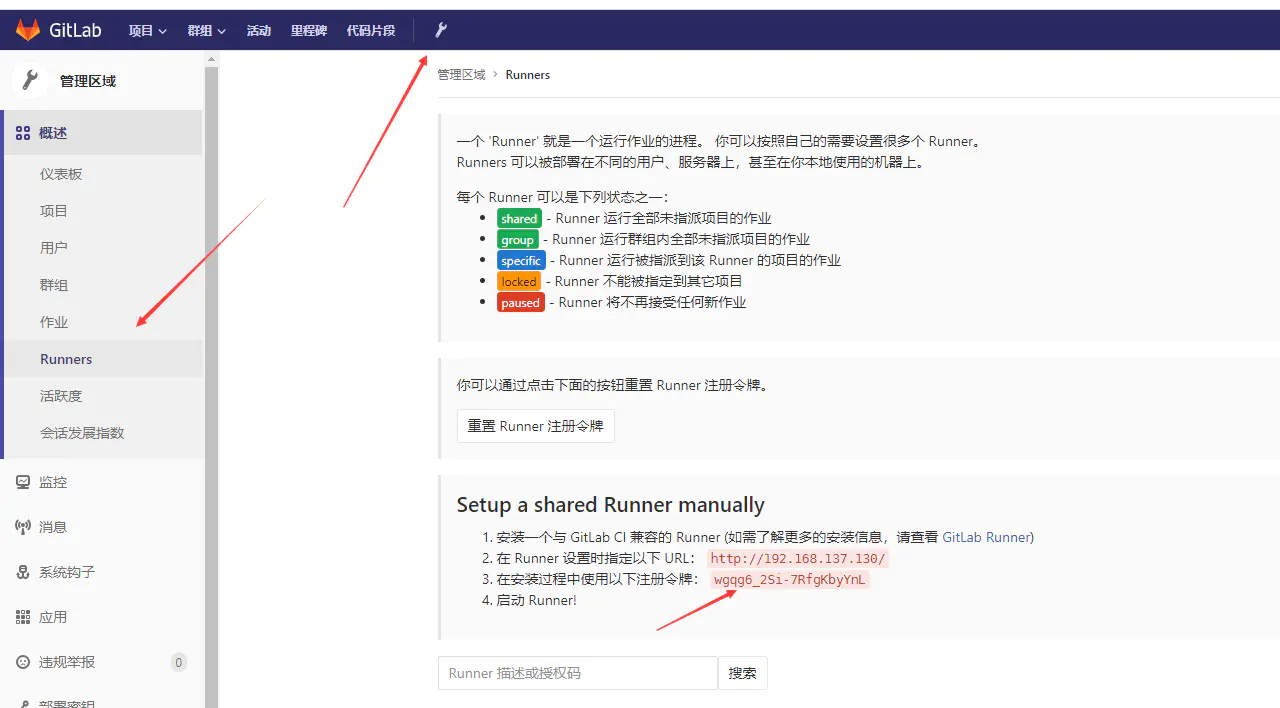1280x708 pixels.
Task: Click the 启动 Runner! step text
Action: (536, 601)
